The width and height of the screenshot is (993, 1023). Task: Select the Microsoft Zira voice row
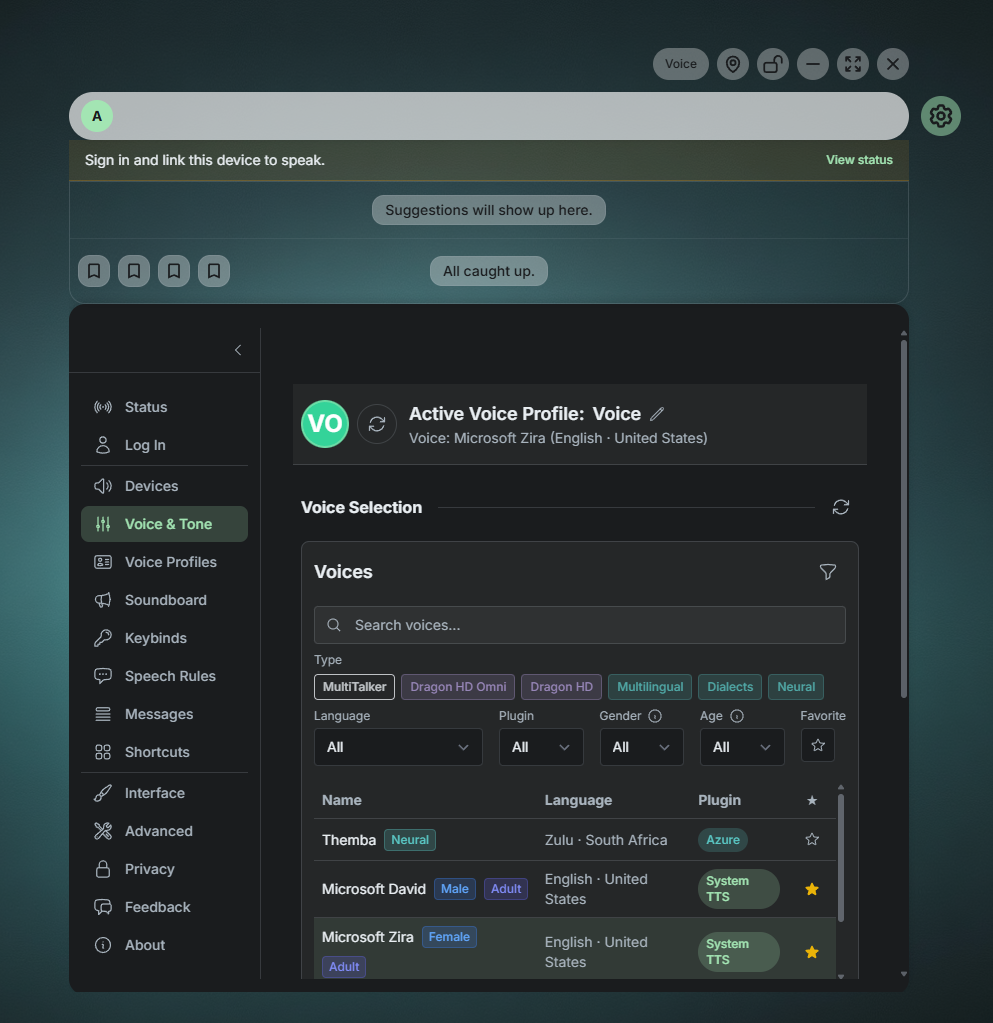pyautogui.click(x=575, y=949)
